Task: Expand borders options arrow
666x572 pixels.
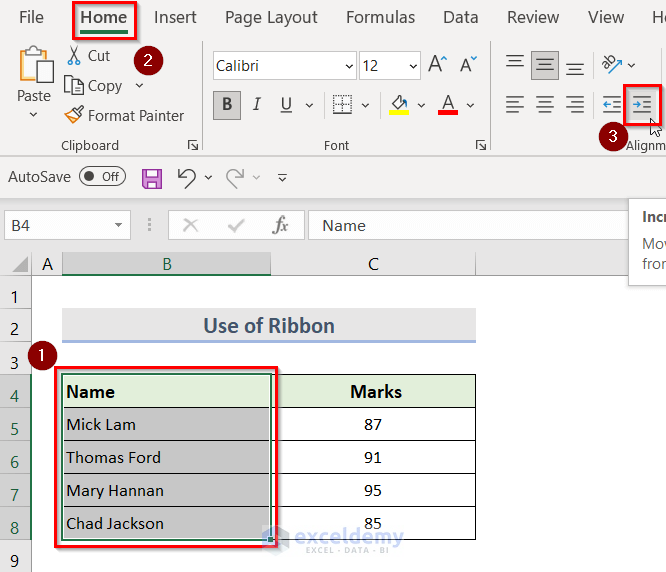Action: coord(365,105)
